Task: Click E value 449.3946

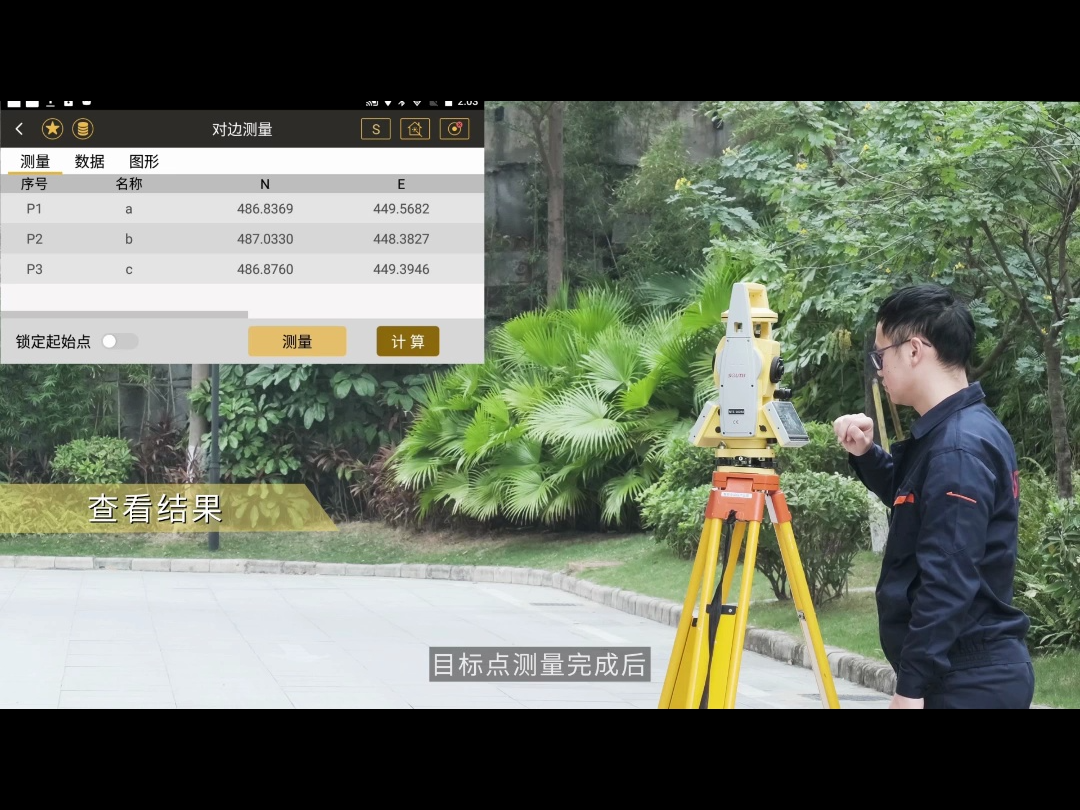Action: [401, 269]
